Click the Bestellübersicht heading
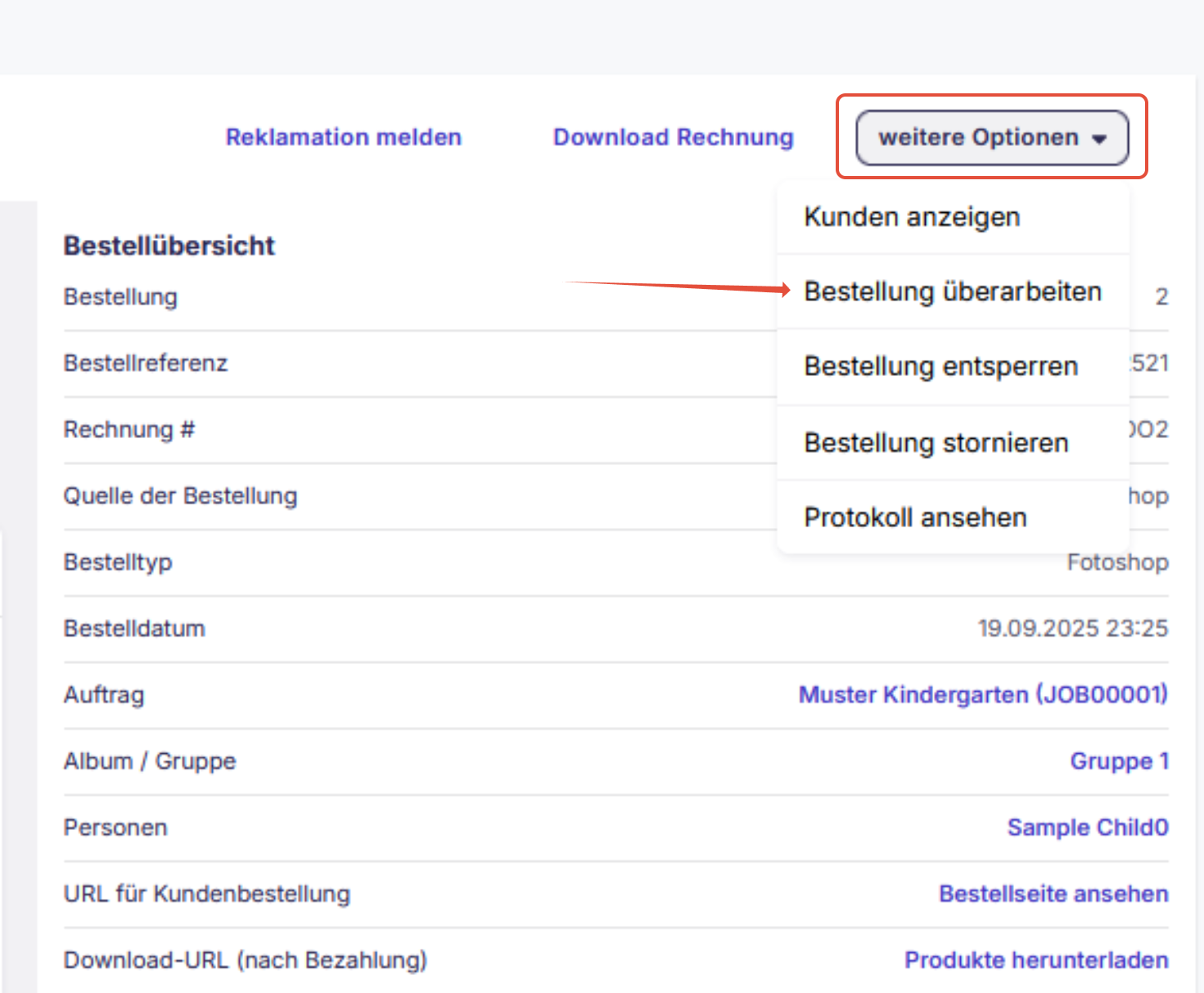Viewport: 1204px width, 993px height. 169,245
